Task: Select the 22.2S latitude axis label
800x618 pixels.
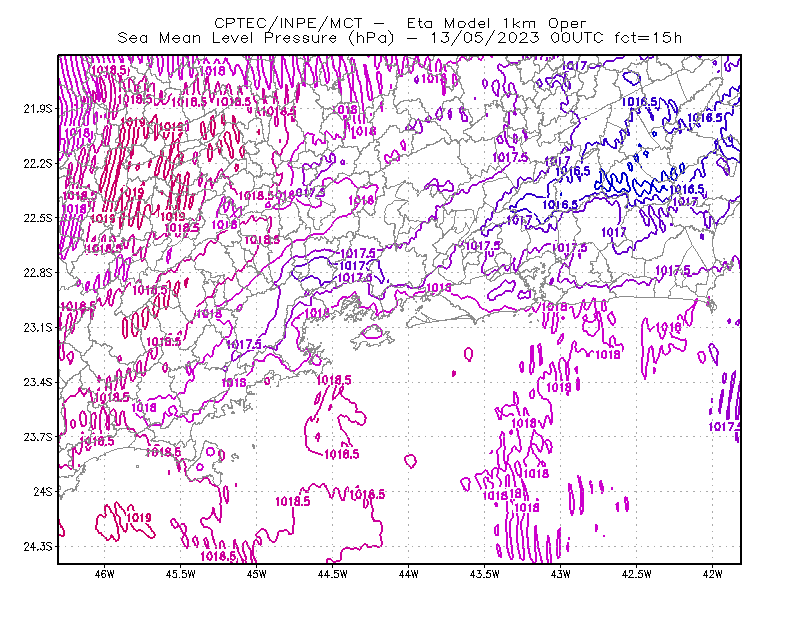Action: point(38,163)
